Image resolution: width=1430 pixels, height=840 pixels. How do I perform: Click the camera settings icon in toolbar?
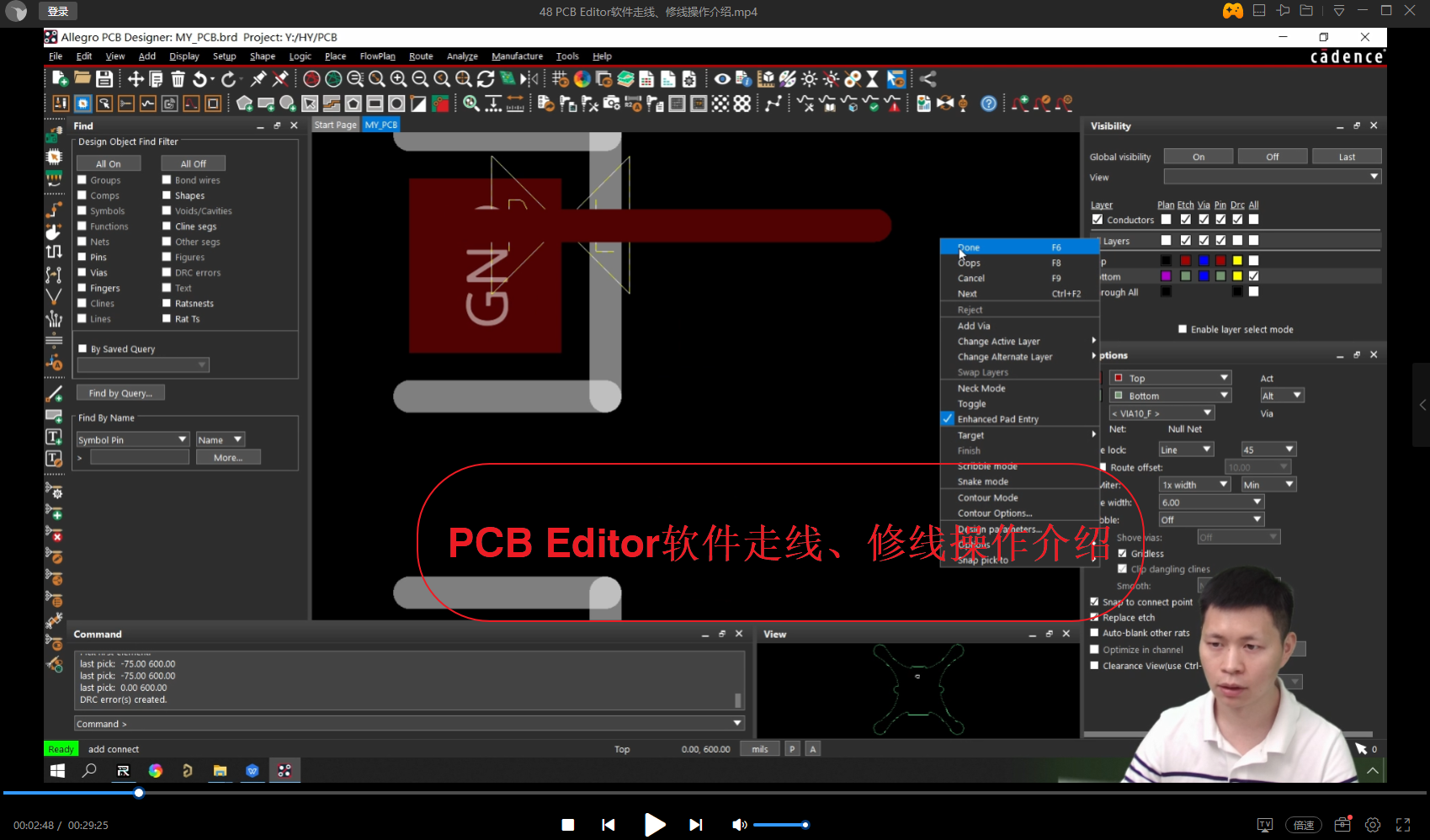(612, 103)
